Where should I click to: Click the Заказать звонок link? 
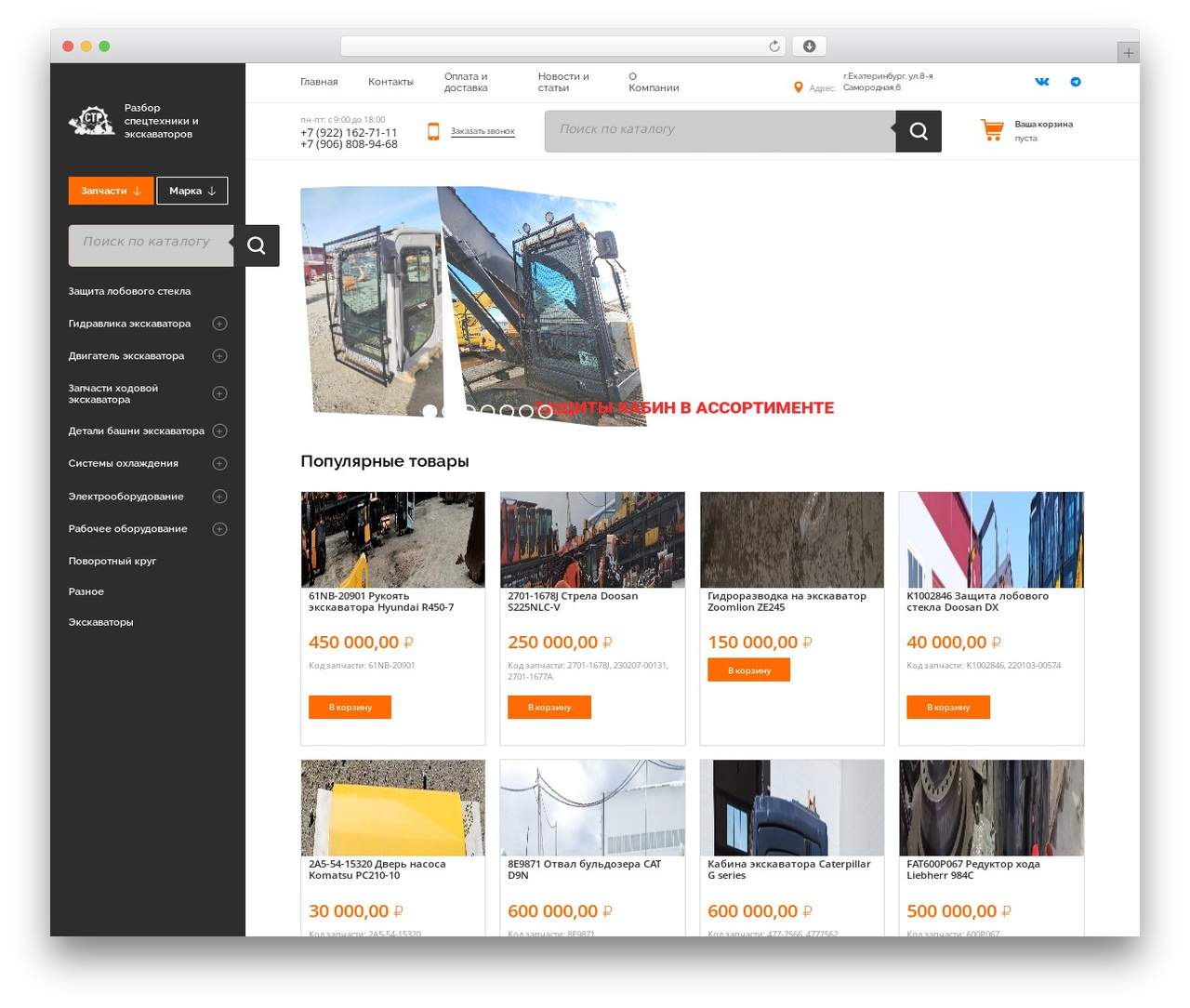[483, 131]
